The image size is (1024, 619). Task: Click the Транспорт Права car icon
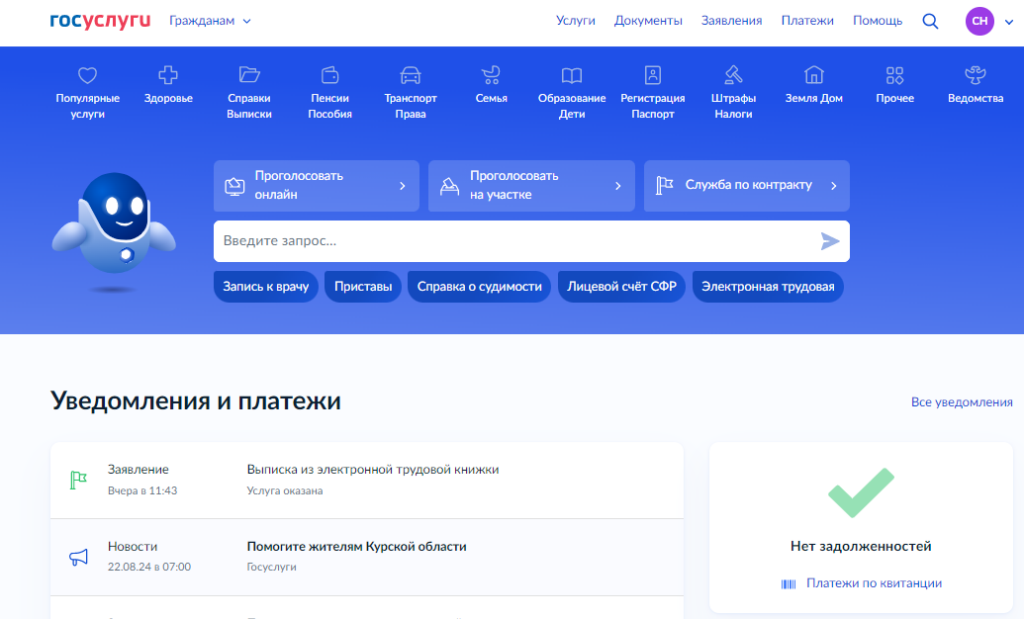point(410,75)
